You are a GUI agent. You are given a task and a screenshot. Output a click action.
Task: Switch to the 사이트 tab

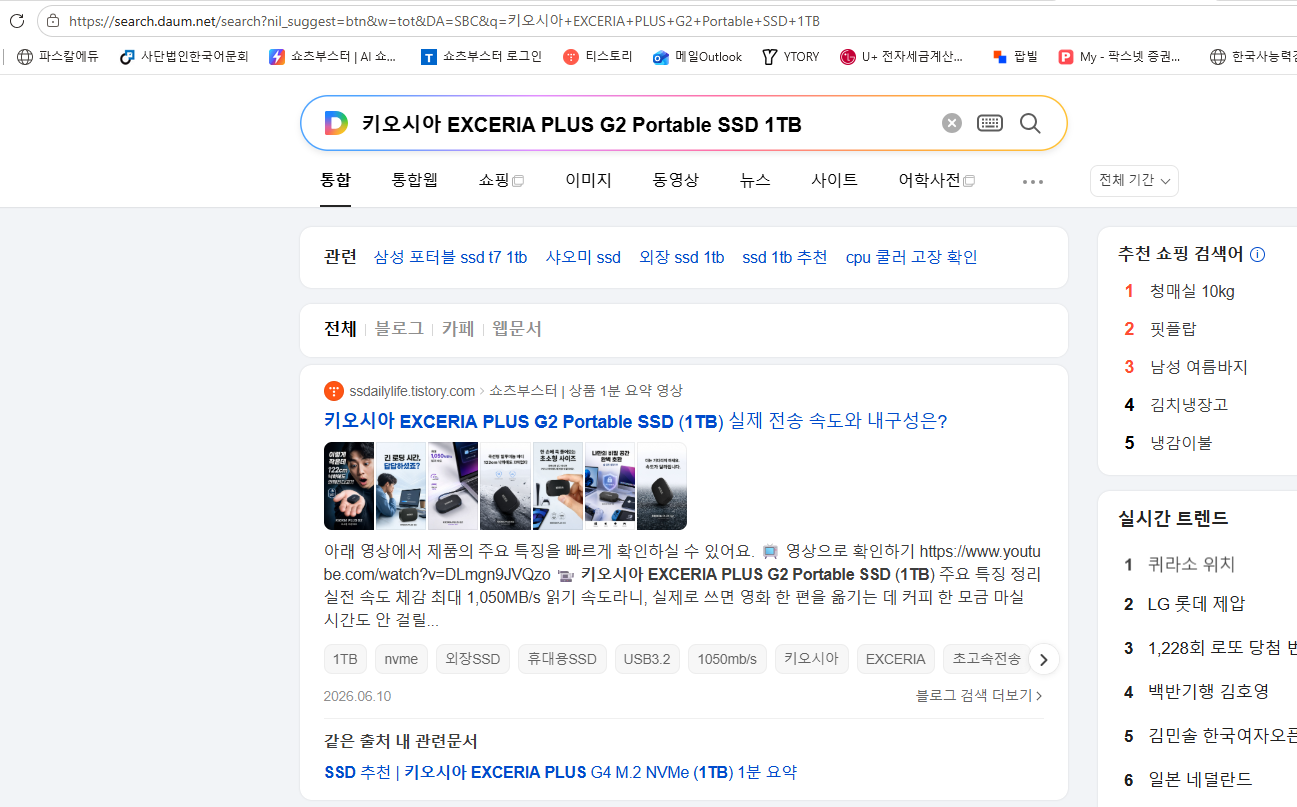(x=834, y=180)
